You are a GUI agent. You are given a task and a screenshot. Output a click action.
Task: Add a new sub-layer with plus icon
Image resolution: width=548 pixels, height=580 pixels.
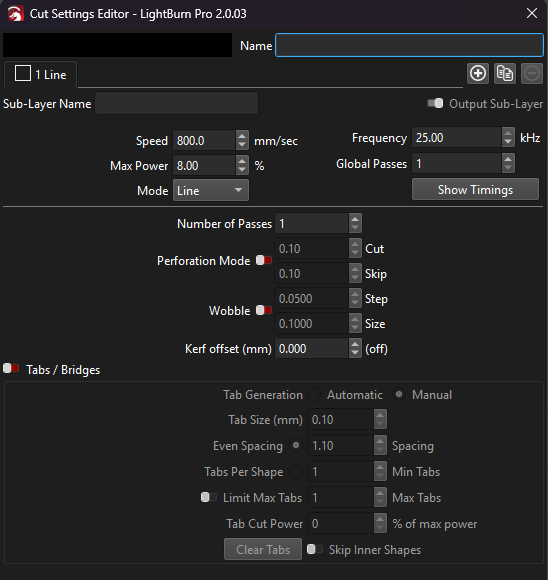pos(478,74)
